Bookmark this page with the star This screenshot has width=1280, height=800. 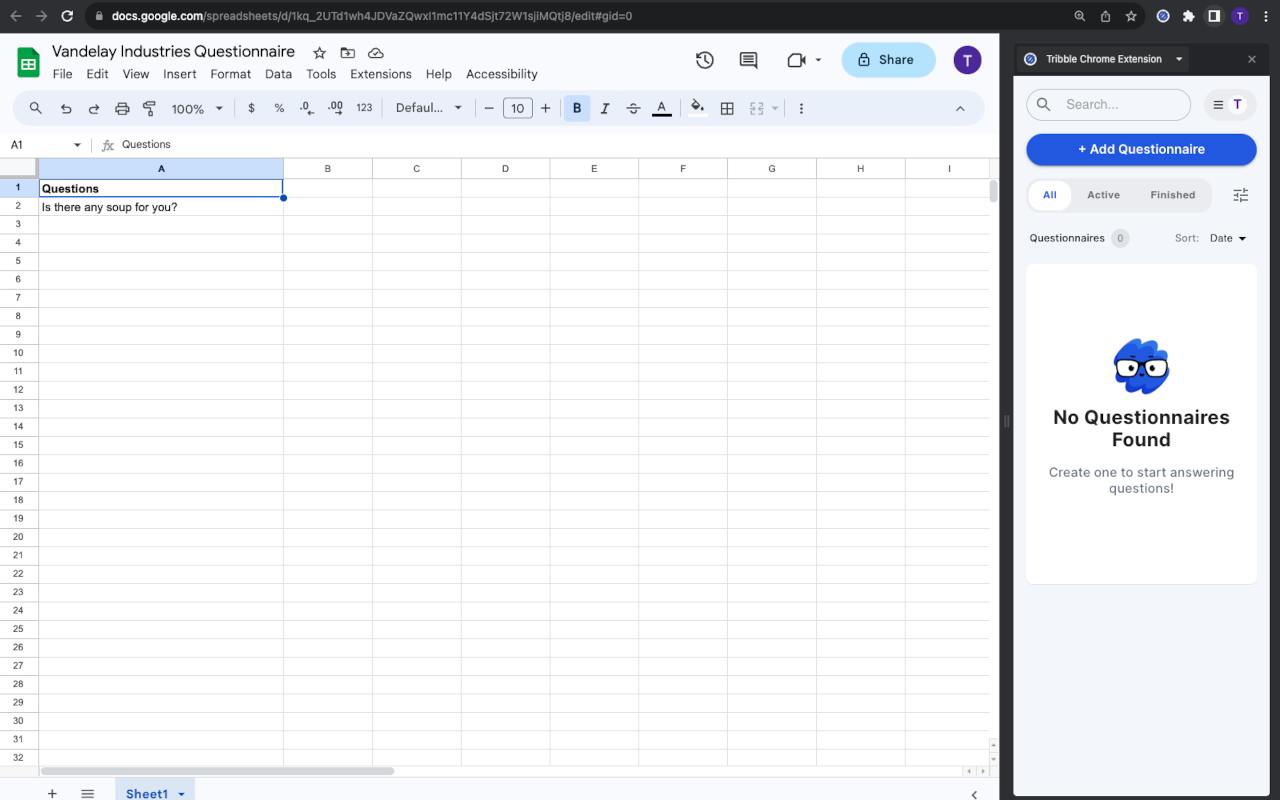coord(1131,16)
